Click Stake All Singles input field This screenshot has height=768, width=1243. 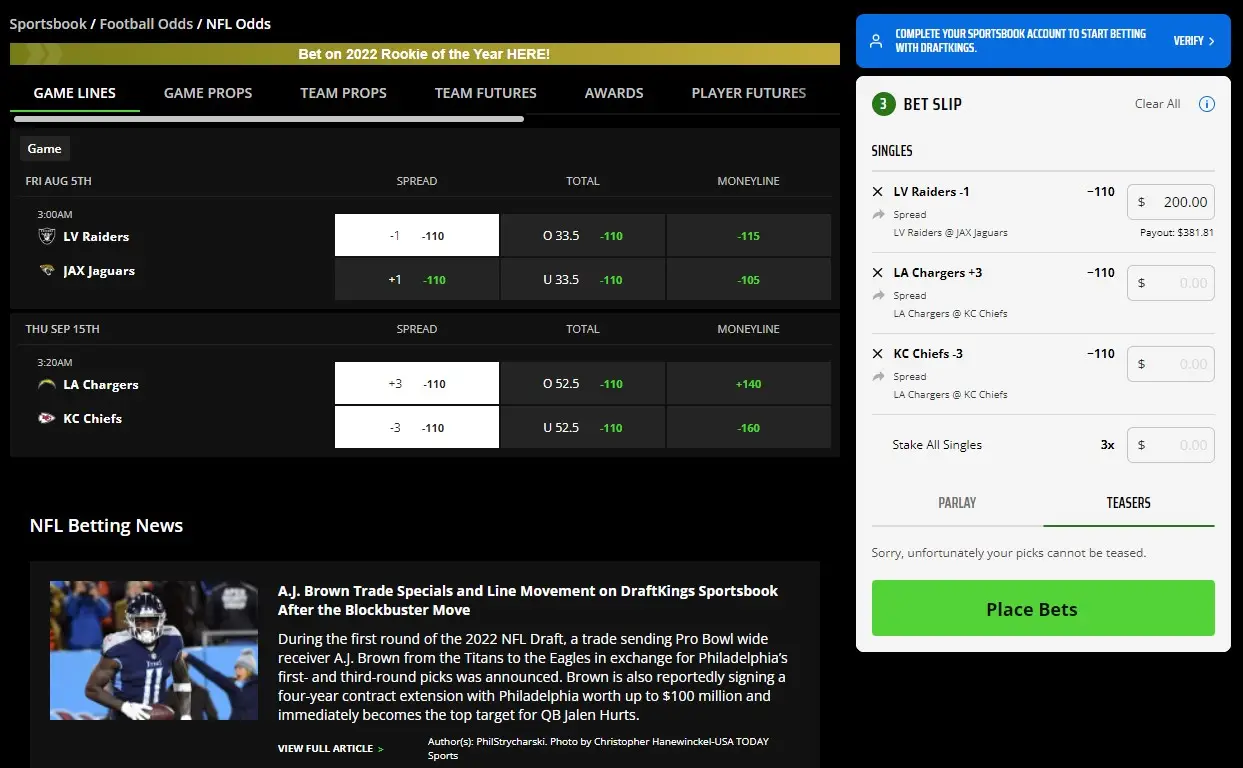(1171, 445)
